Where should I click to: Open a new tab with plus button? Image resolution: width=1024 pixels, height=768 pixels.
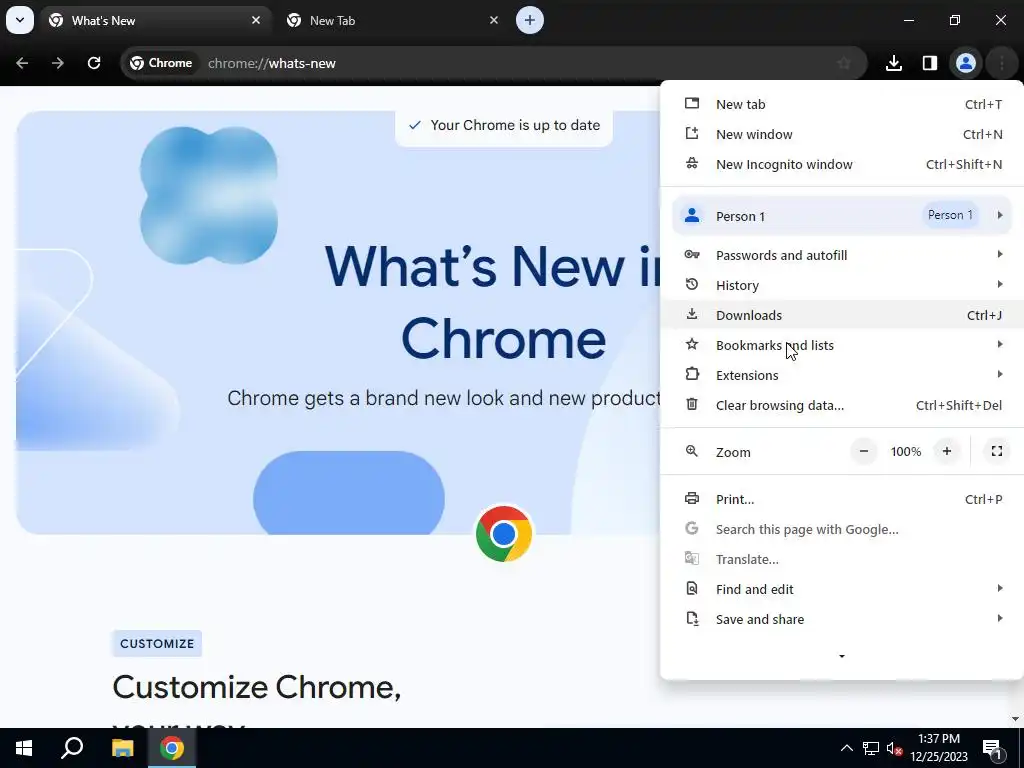click(x=530, y=20)
